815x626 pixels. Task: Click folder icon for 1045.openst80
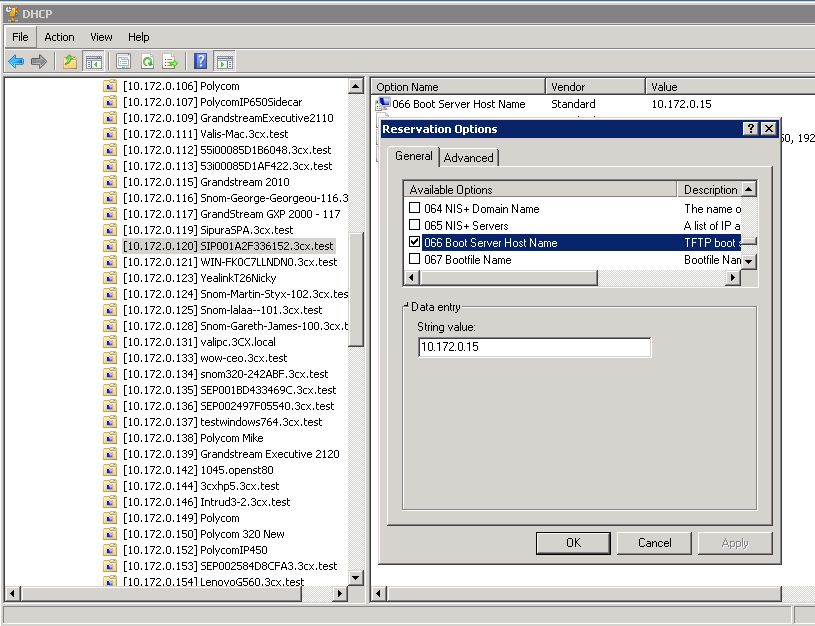(110, 470)
